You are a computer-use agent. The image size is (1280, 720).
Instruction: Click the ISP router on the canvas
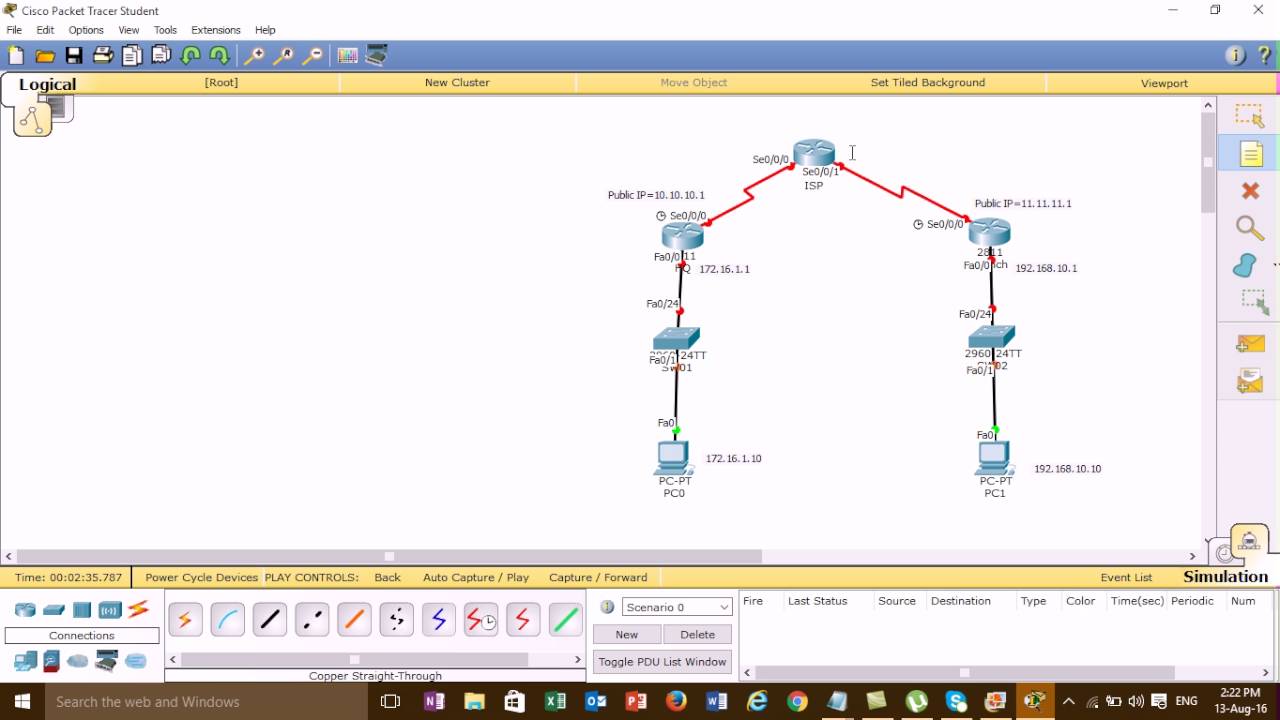(814, 153)
